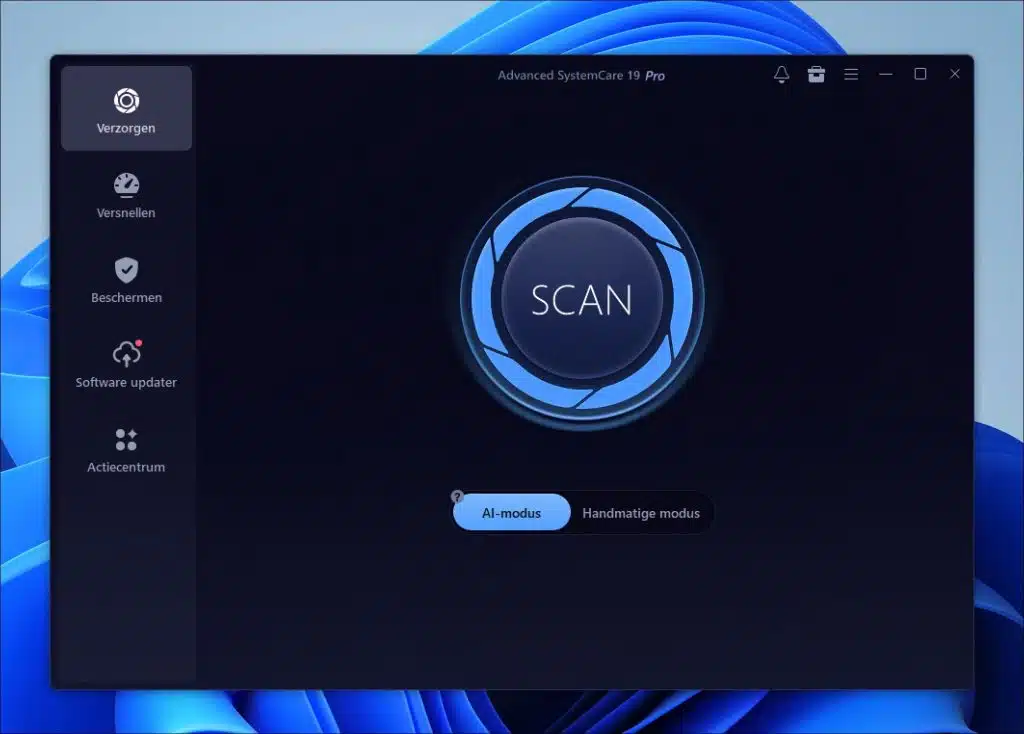Open the Beschermen shield section
Screen dimensions: 1024x734
(126, 280)
